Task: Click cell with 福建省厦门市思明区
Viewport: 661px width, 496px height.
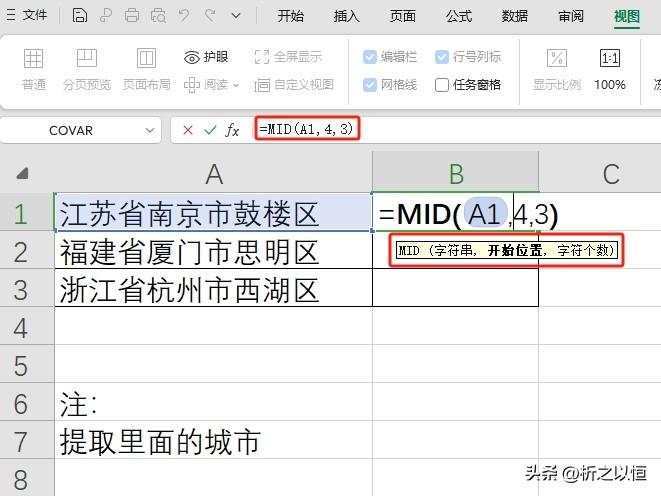Action: [x=214, y=251]
